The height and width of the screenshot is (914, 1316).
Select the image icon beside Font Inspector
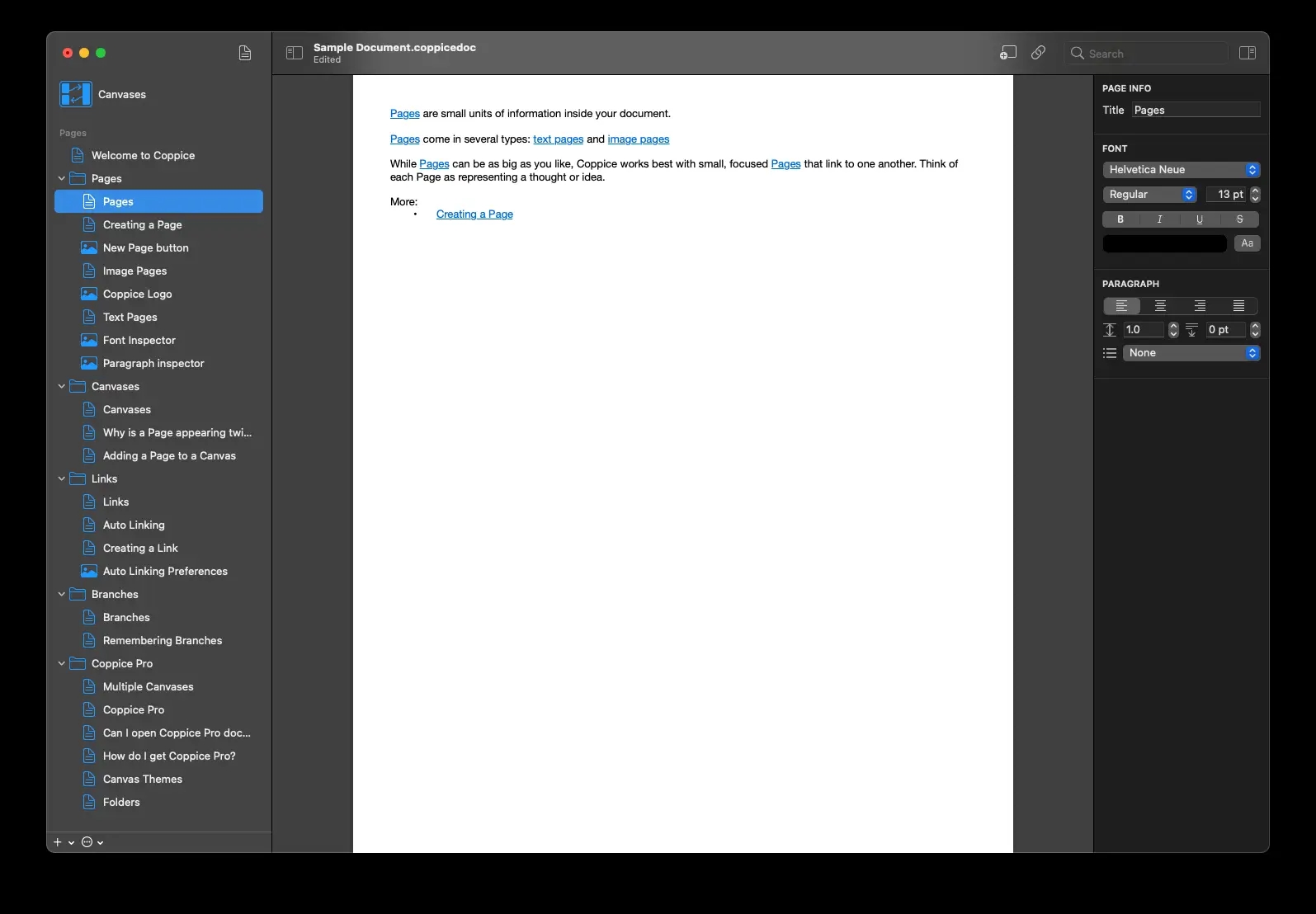[x=89, y=340]
